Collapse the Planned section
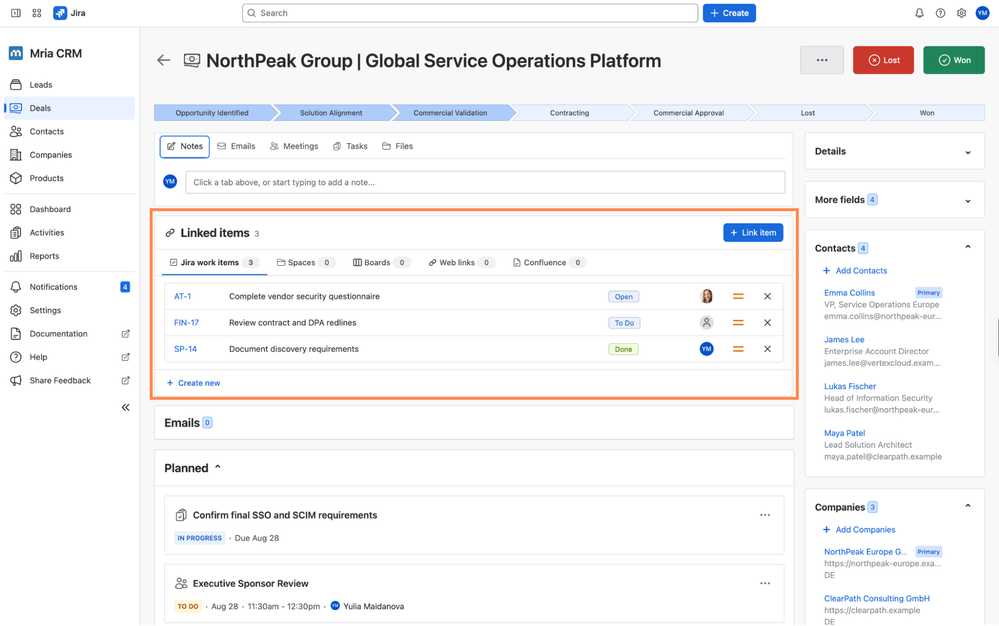999x626 pixels. [217, 467]
